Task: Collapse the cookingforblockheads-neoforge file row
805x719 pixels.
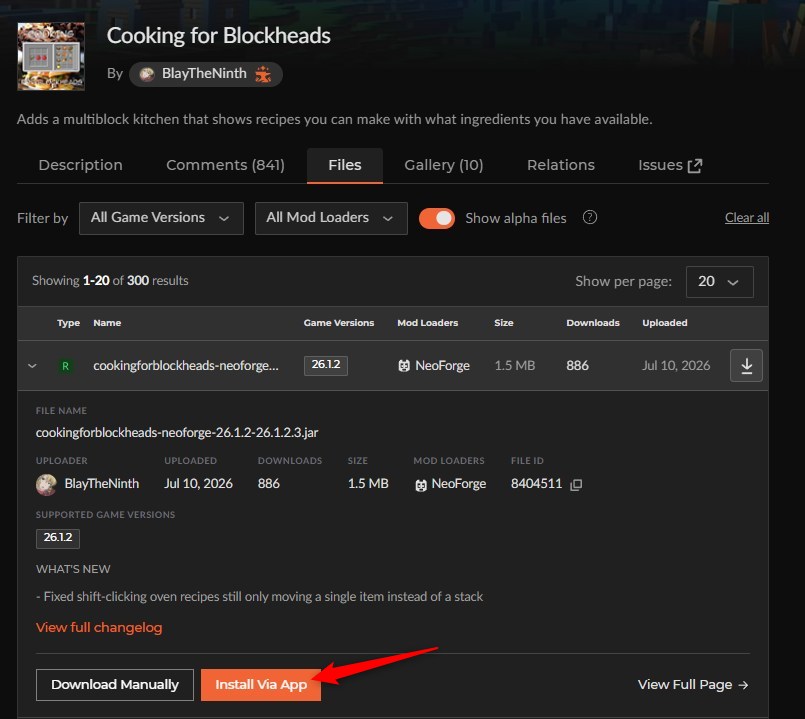Action: coord(32,366)
